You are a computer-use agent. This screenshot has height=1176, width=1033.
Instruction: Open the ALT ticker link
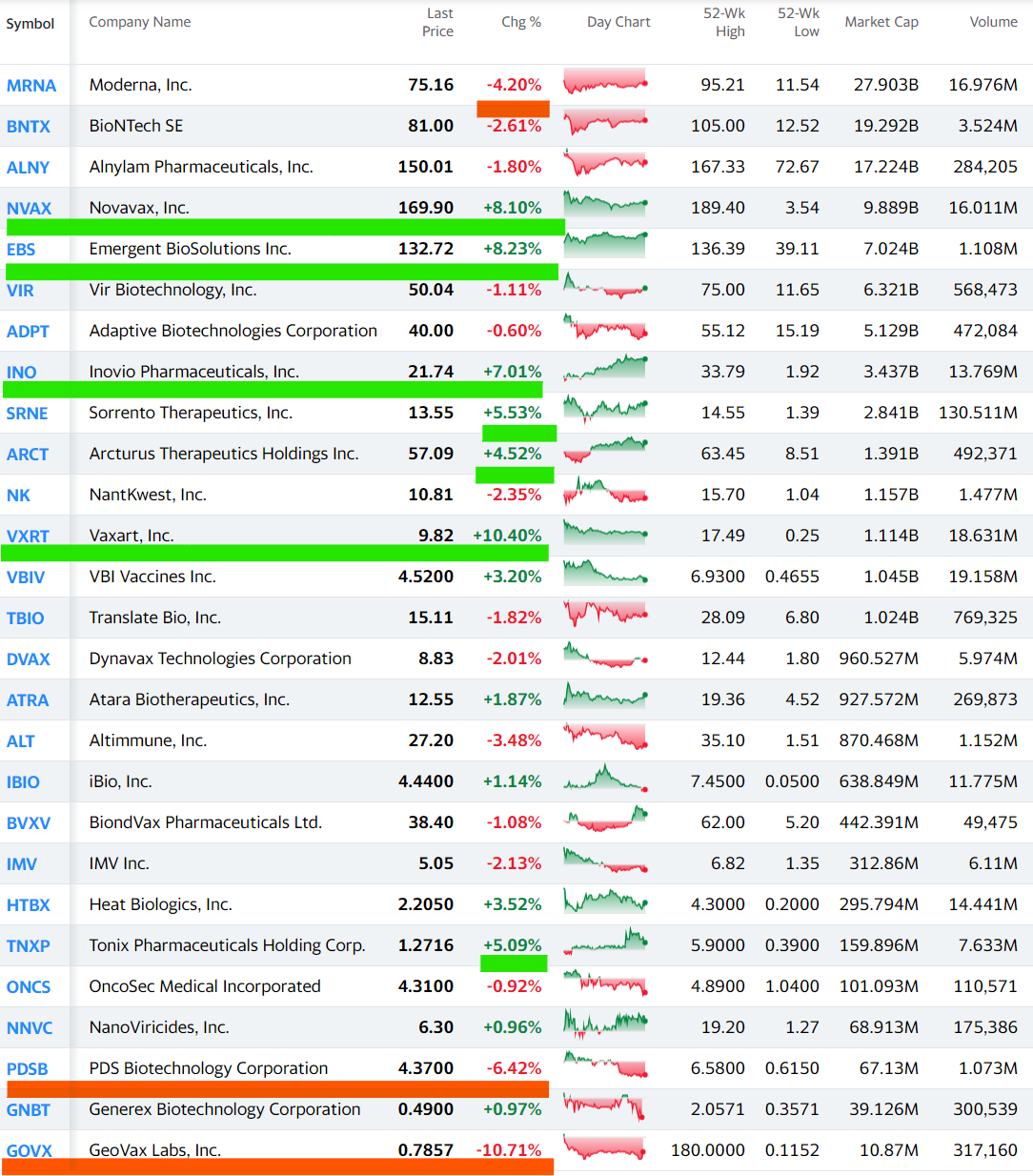20,741
